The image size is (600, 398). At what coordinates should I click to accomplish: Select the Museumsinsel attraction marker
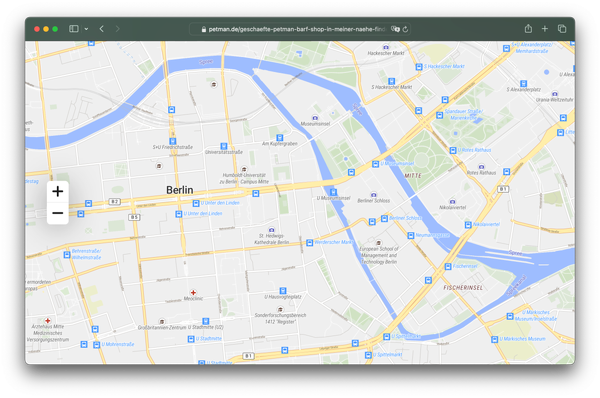point(315,118)
